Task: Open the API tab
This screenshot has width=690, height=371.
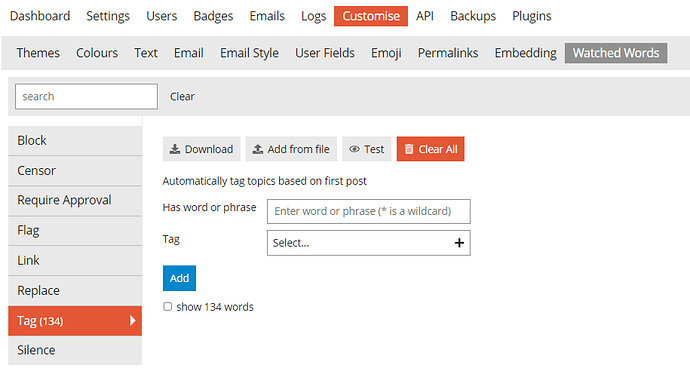Action: [425, 16]
